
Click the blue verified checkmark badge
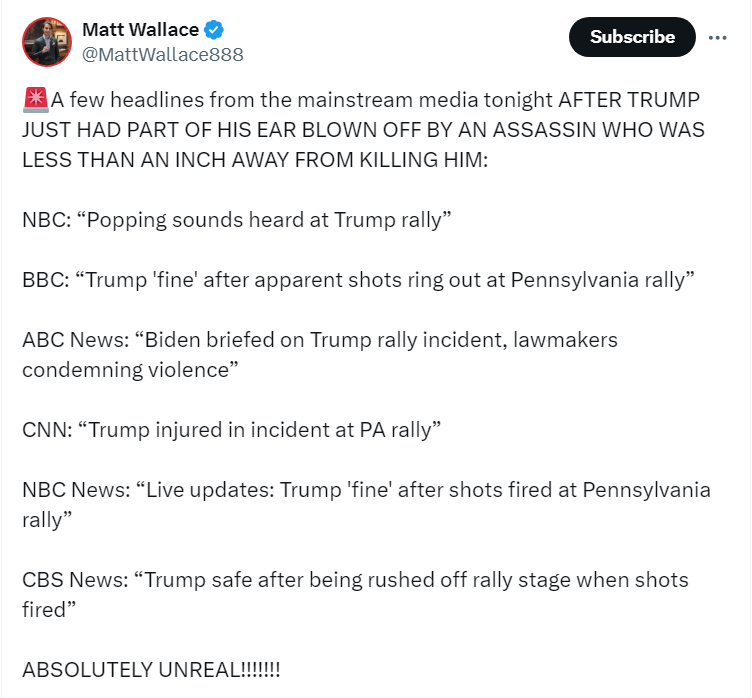[x=214, y=30]
